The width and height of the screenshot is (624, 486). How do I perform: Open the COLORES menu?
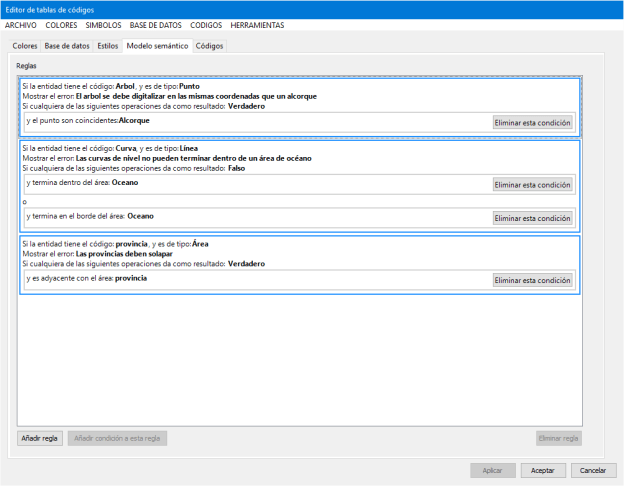(62, 24)
